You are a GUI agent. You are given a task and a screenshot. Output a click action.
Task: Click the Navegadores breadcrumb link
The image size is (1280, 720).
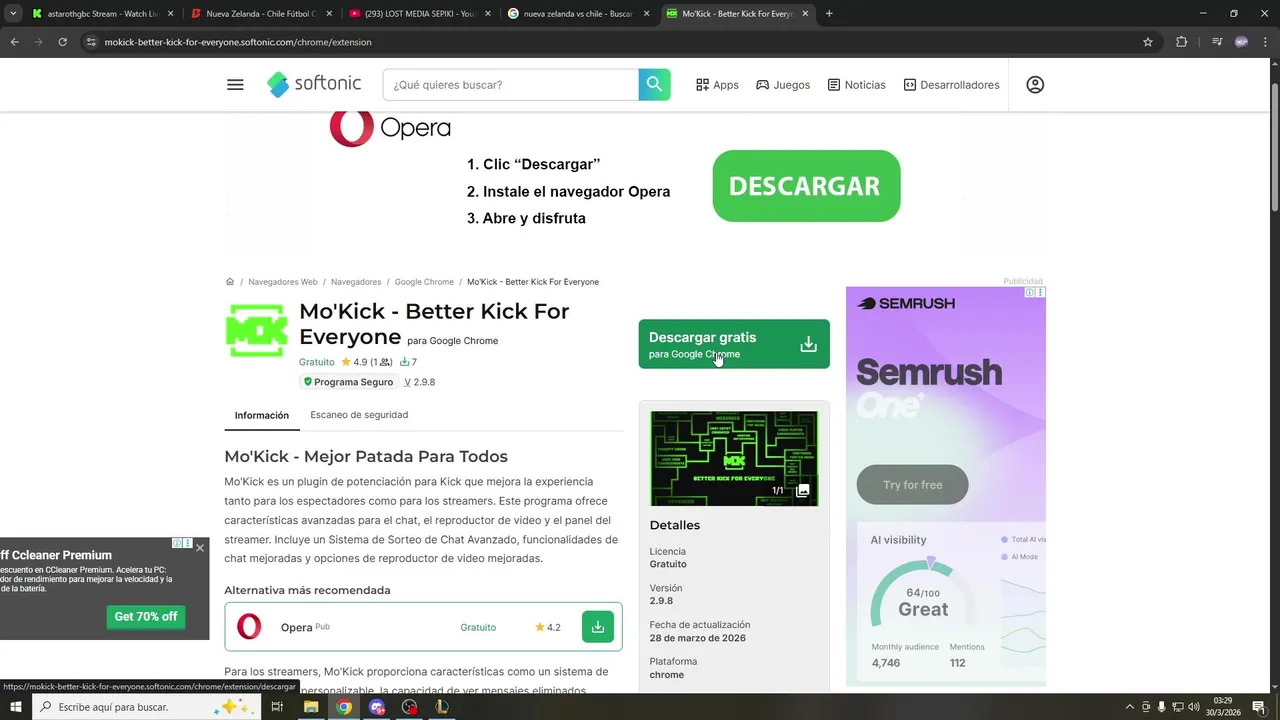(356, 282)
